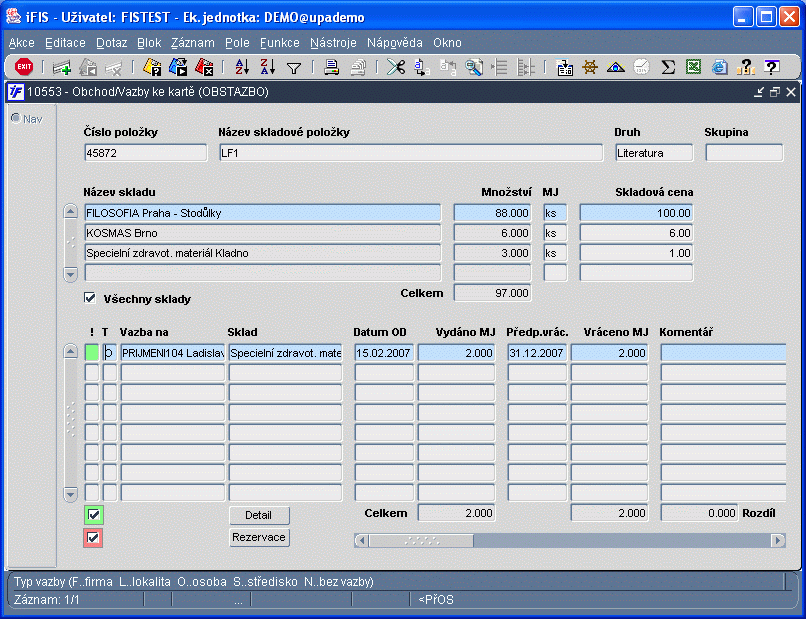Toggle the green-framed checkbox
The width and height of the screenshot is (806, 619).
[94, 515]
